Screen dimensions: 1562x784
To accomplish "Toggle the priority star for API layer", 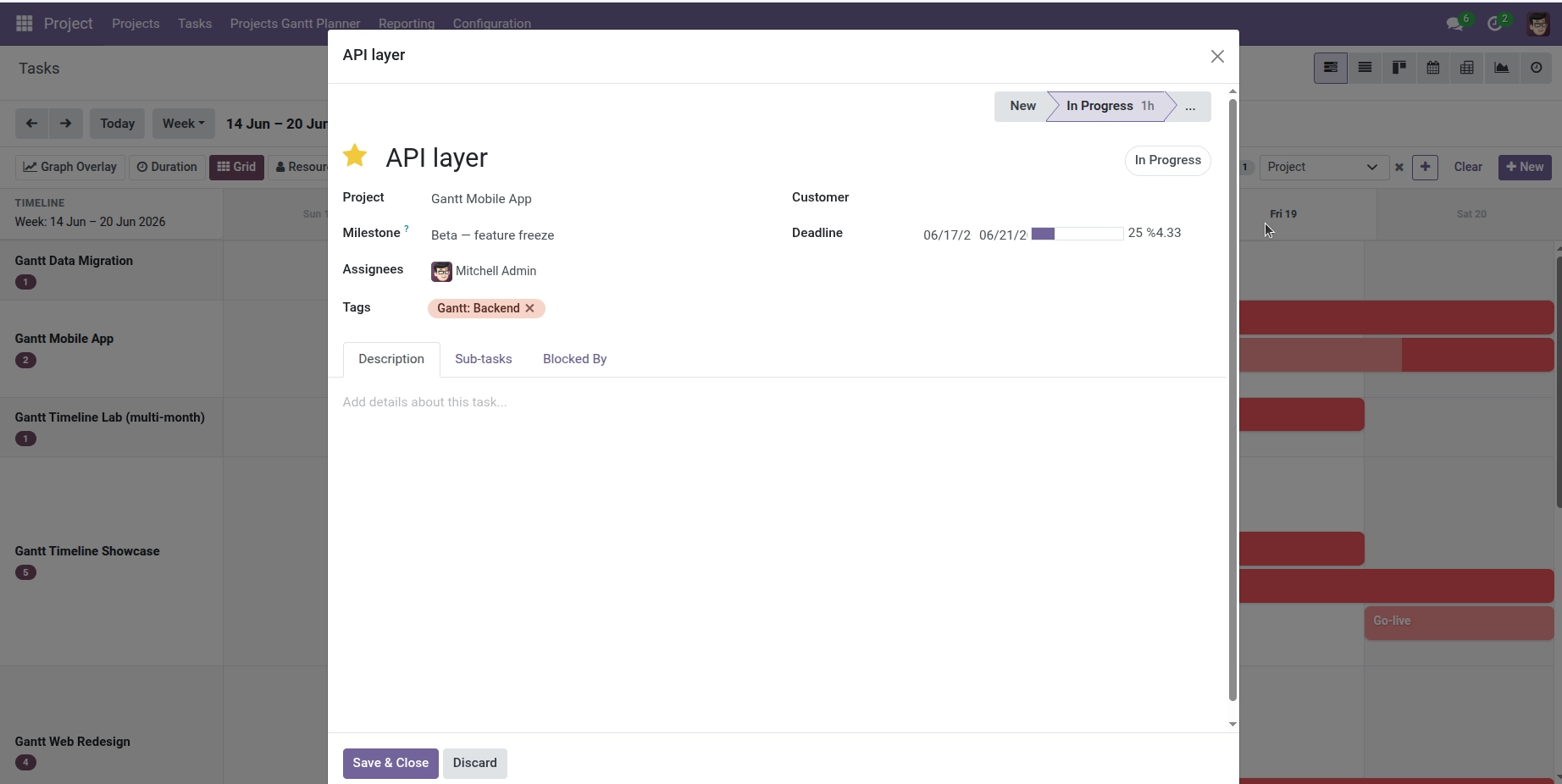I will 355,156.
